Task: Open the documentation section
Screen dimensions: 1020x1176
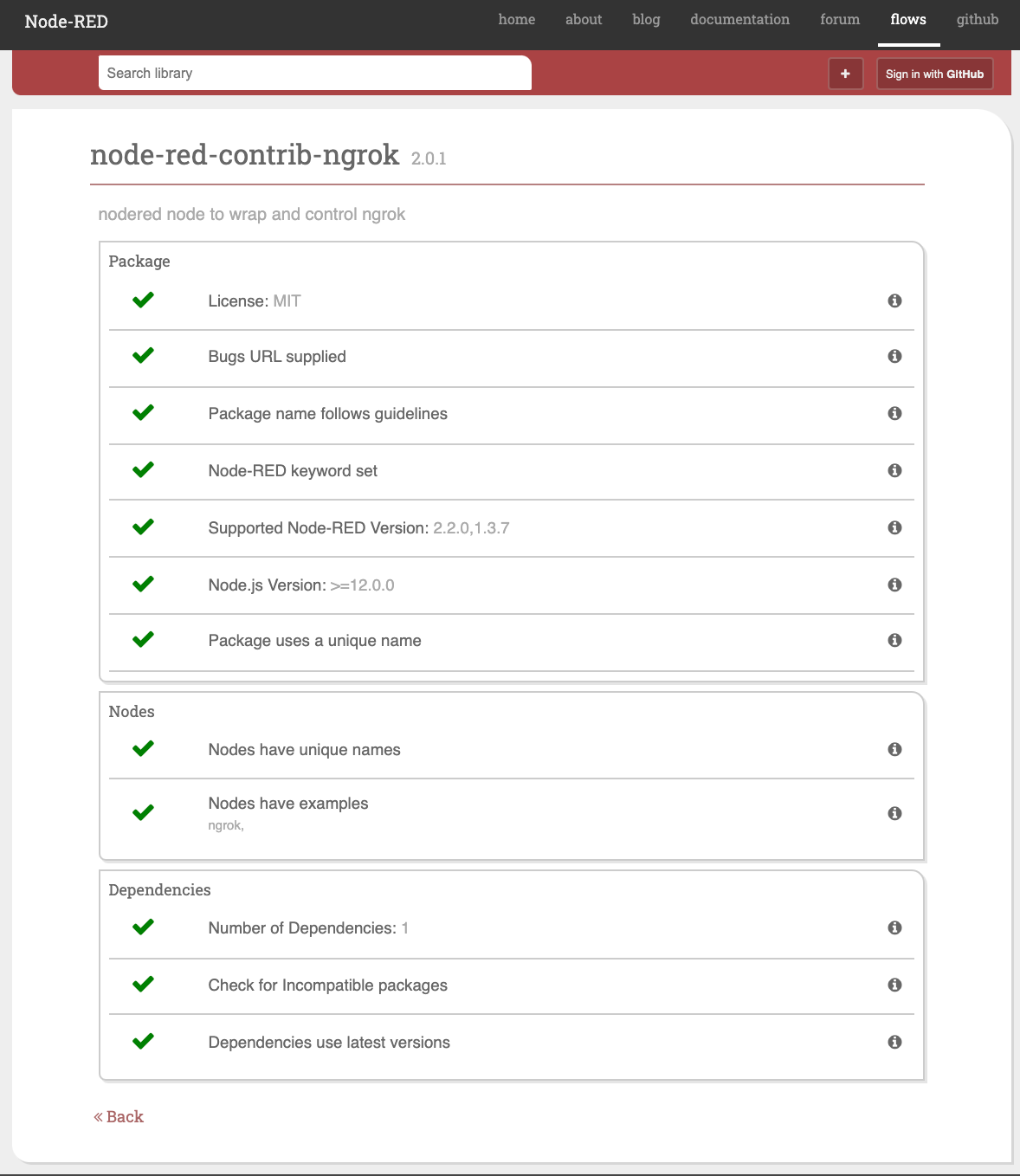Action: pos(739,19)
